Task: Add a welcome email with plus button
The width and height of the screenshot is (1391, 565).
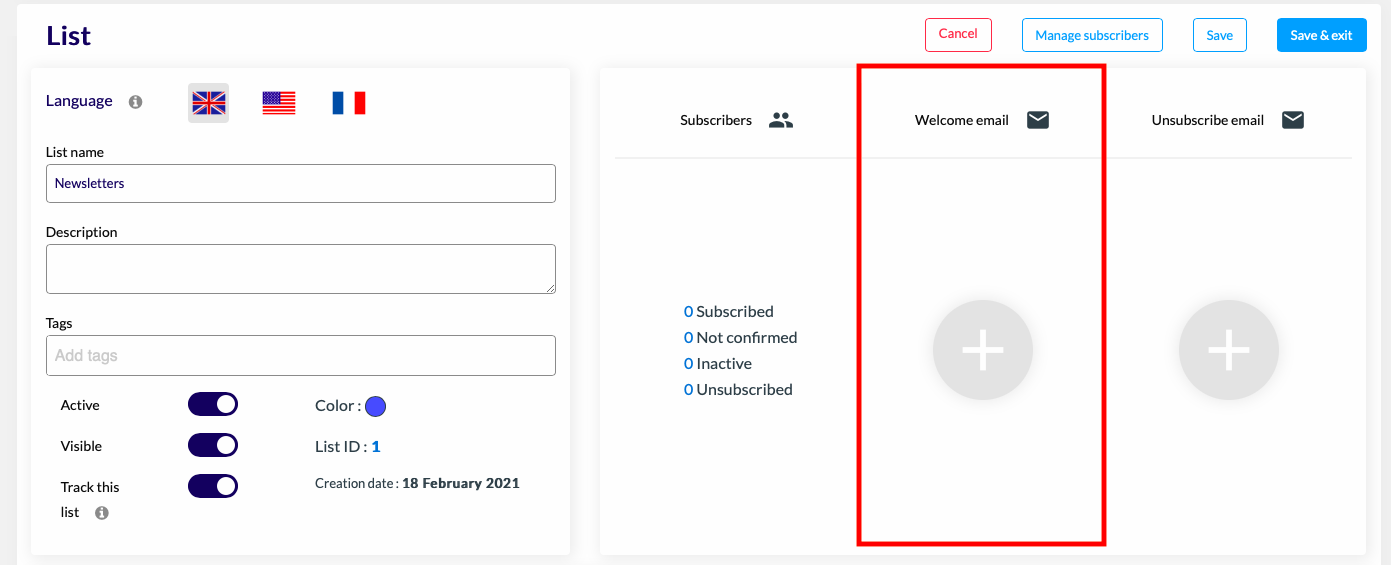Action: click(x=983, y=350)
